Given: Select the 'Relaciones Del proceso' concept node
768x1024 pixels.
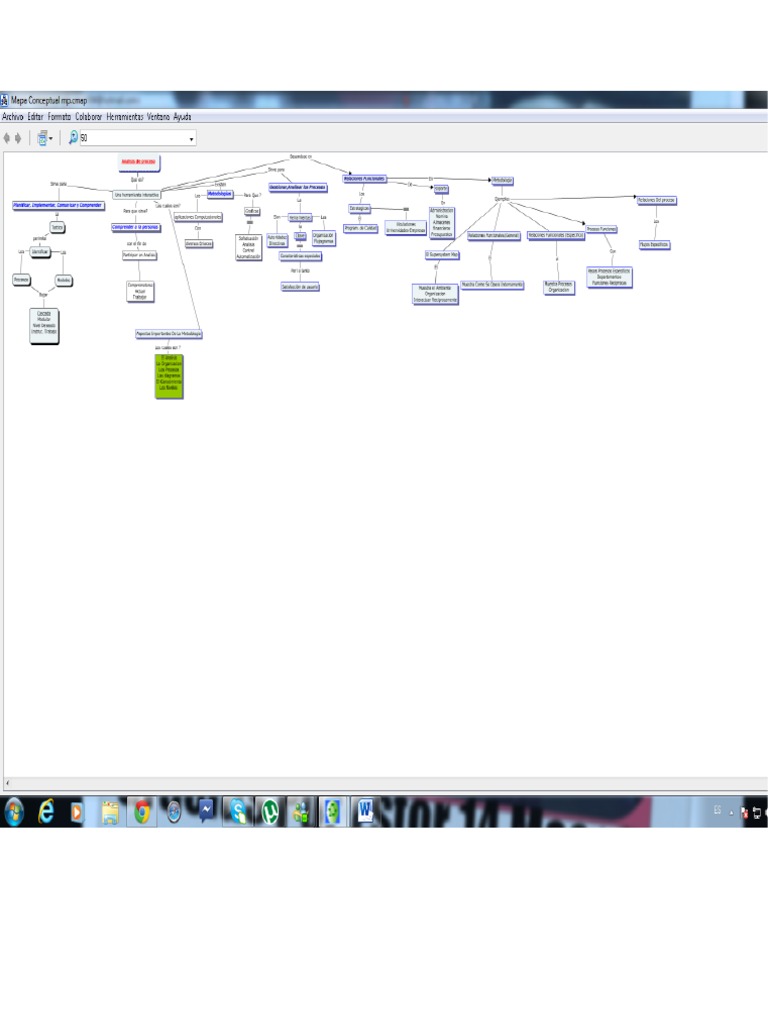Looking at the screenshot, I should [656, 200].
